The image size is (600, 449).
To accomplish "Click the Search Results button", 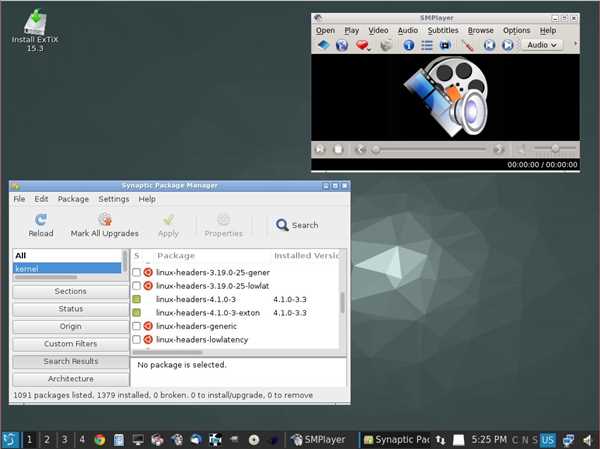I will pyautogui.click(x=70, y=361).
